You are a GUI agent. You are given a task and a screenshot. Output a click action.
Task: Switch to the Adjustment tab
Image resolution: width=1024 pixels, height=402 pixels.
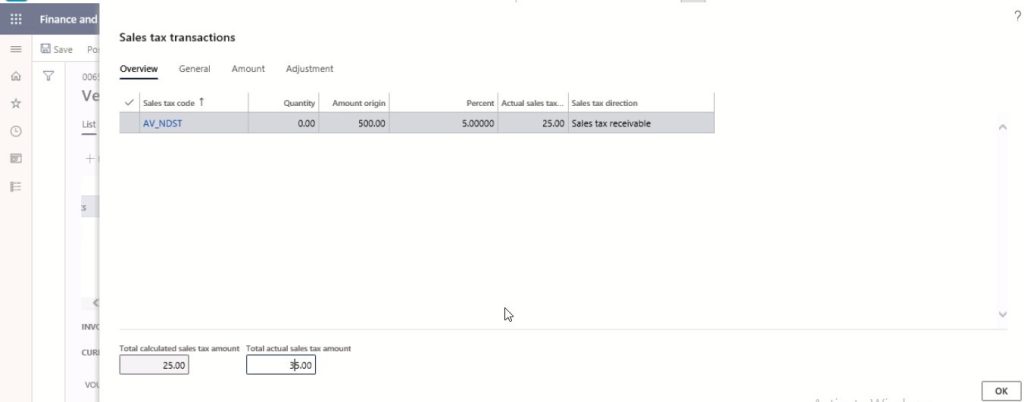(310, 69)
